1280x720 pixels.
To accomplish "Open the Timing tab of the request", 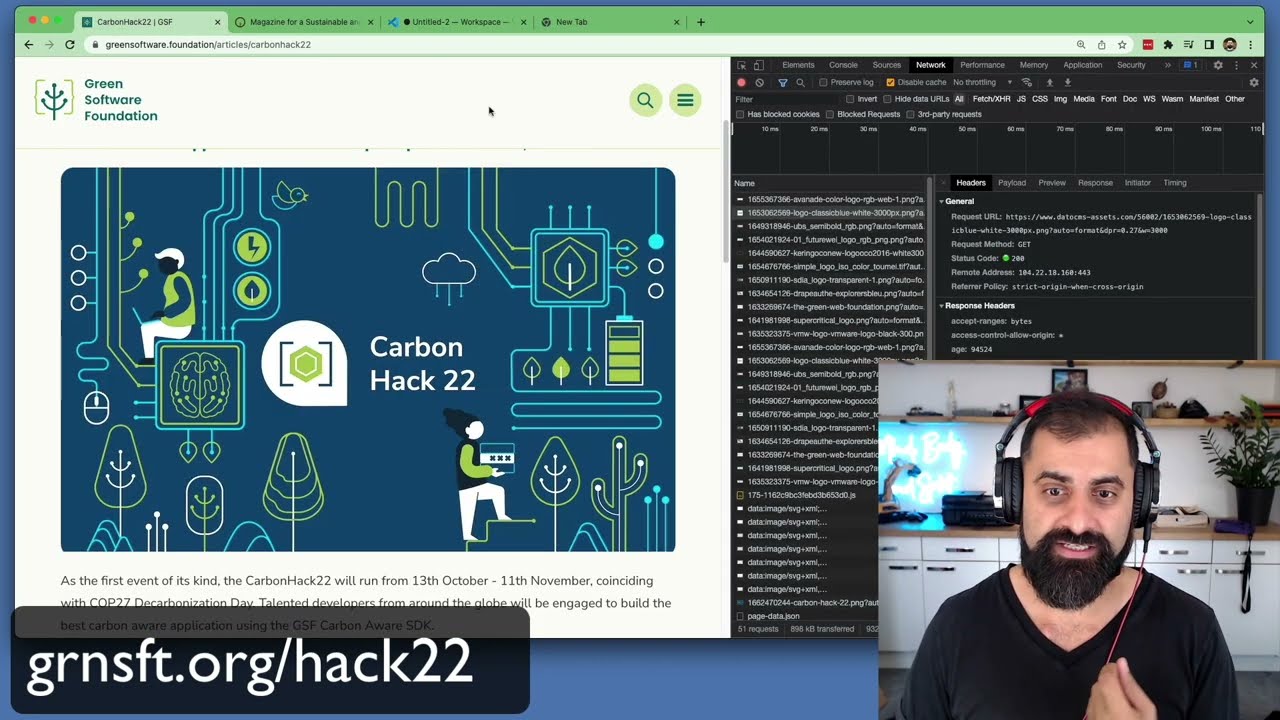I will (1174, 183).
